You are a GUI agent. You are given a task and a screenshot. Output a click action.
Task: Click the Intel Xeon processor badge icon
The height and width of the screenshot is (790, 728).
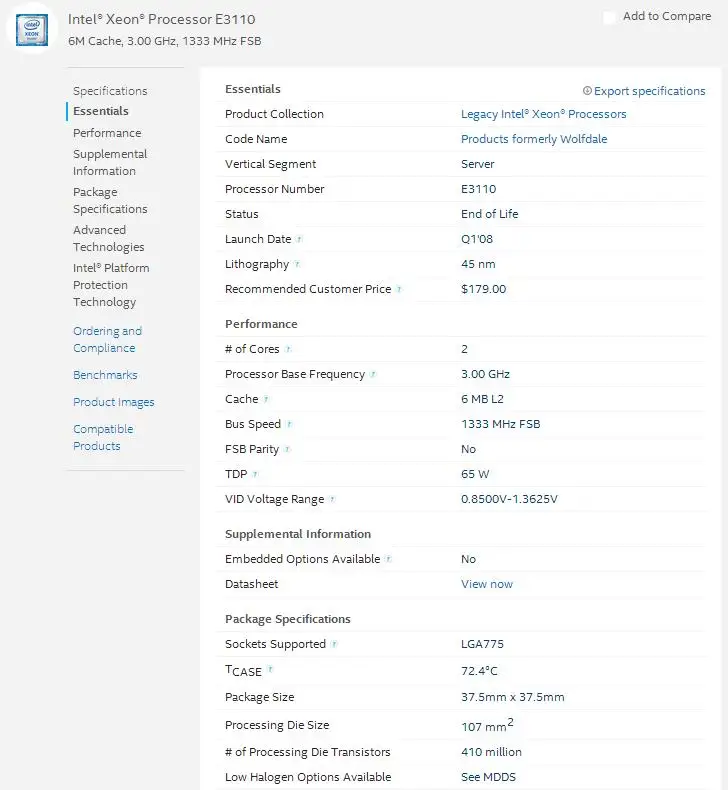31,30
